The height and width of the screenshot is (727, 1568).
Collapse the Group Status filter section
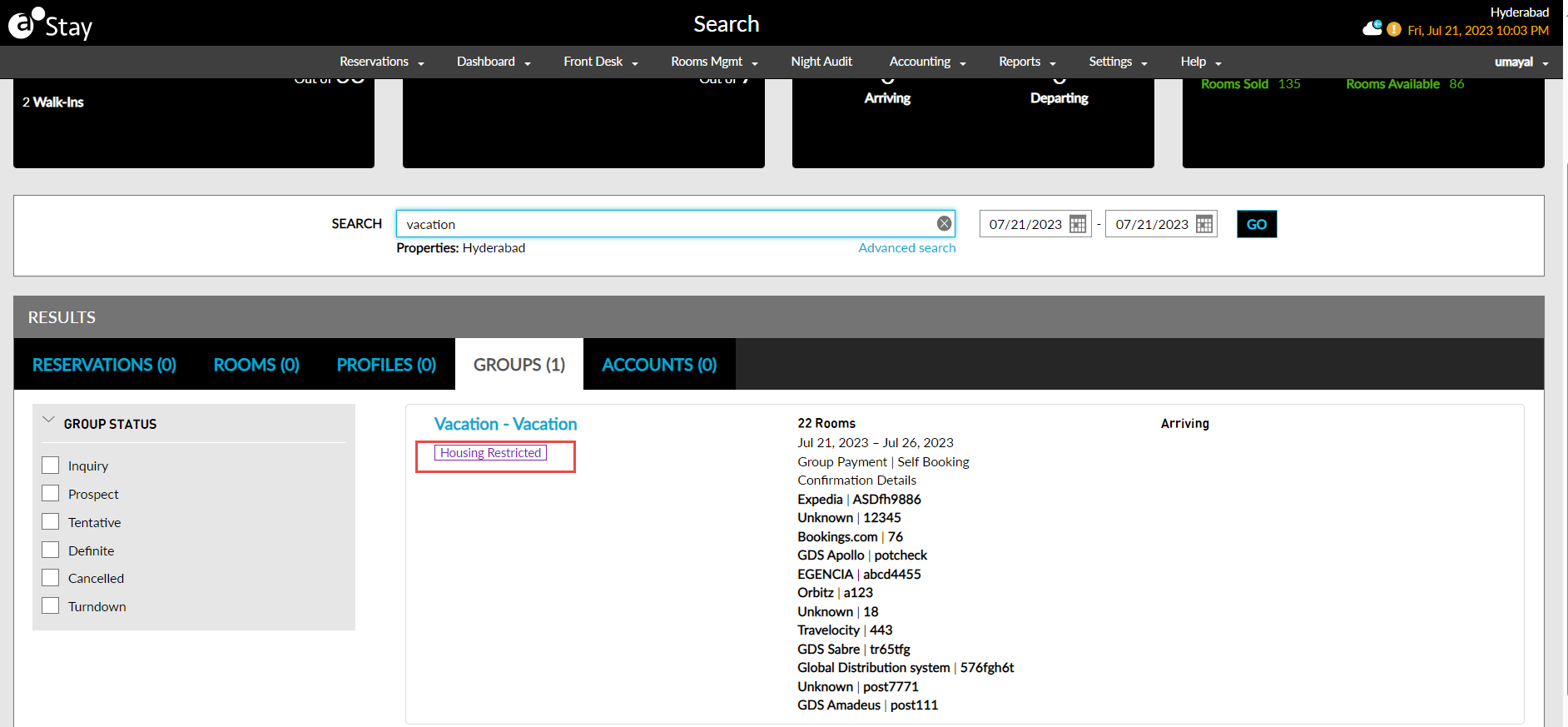(x=48, y=421)
